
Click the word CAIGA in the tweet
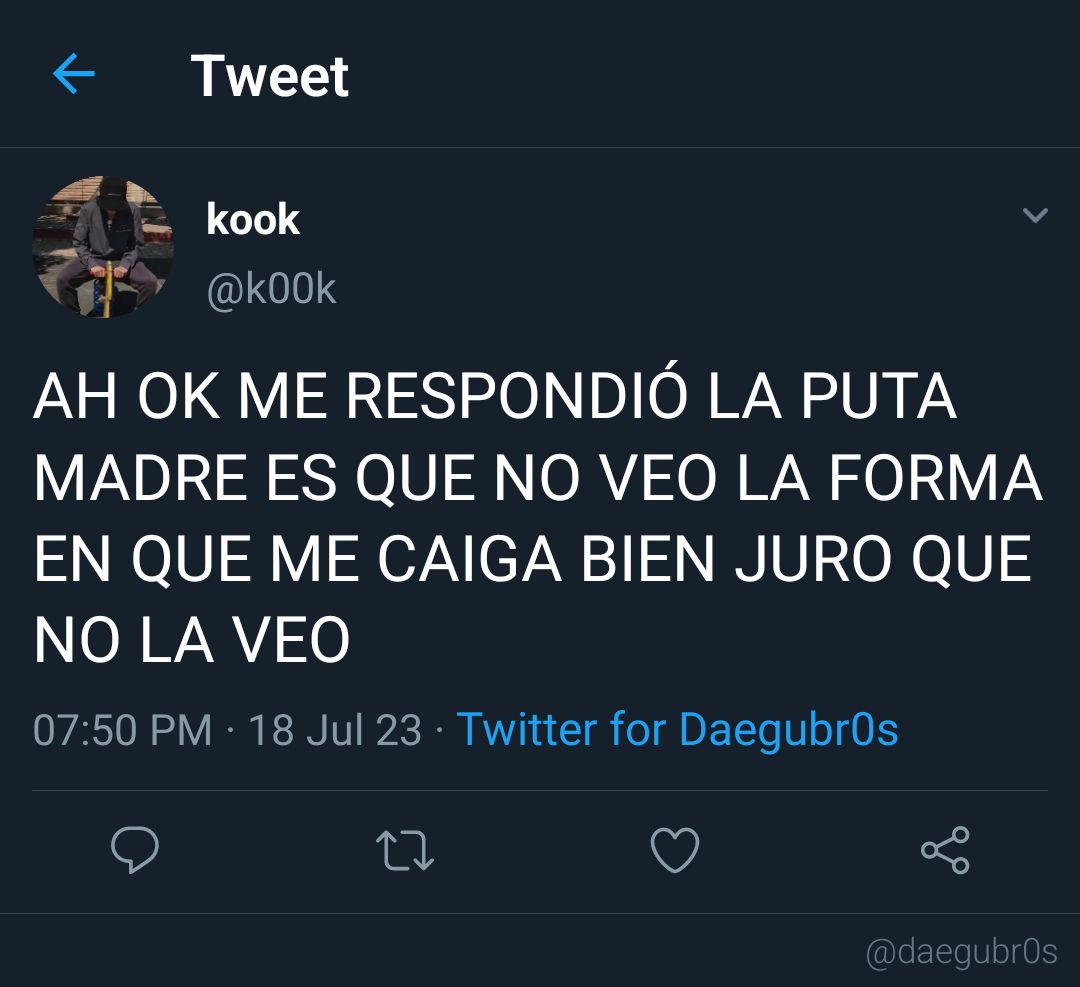(x=469, y=559)
